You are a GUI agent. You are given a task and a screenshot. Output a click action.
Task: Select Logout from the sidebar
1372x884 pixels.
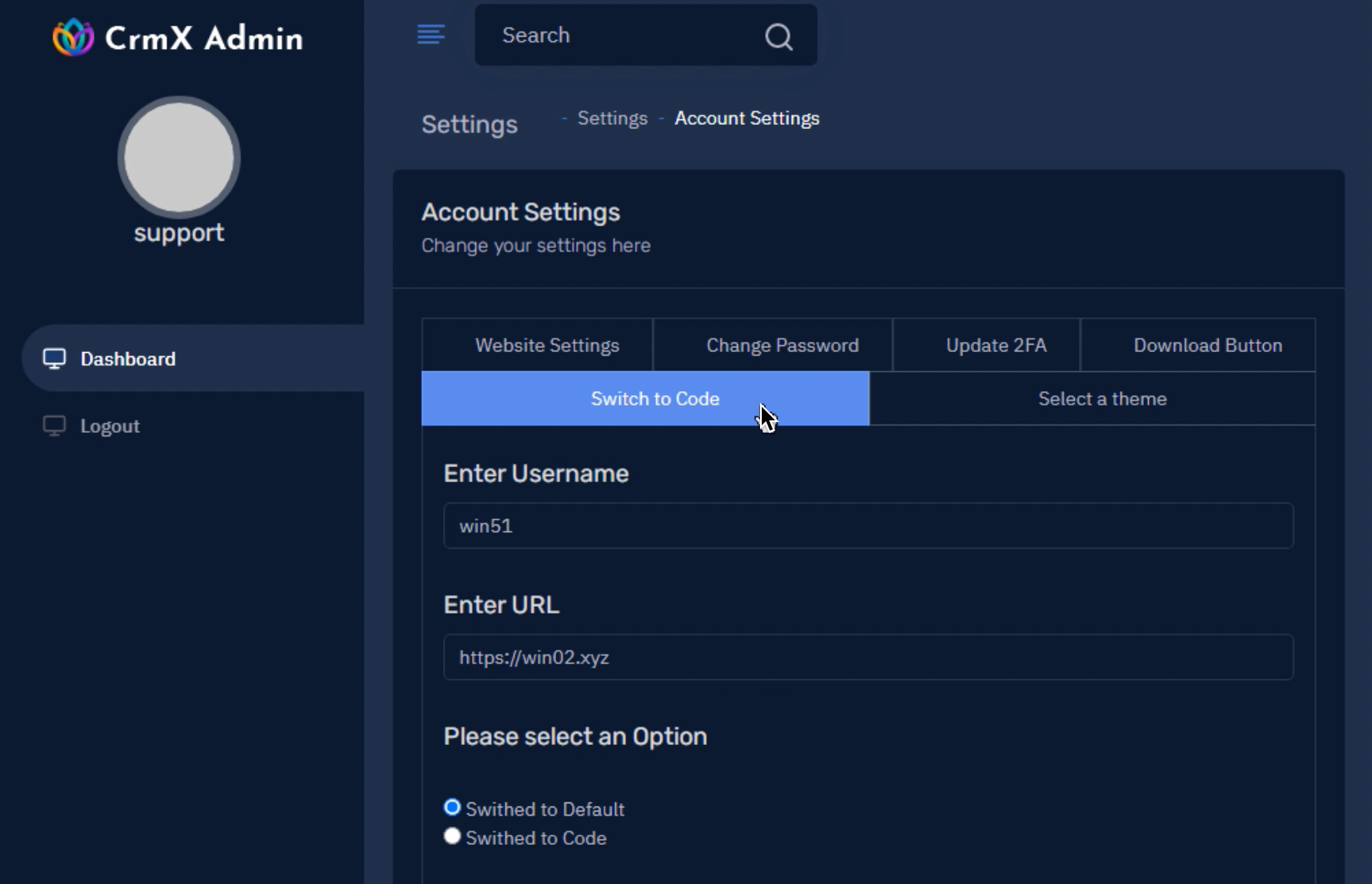[x=109, y=425]
